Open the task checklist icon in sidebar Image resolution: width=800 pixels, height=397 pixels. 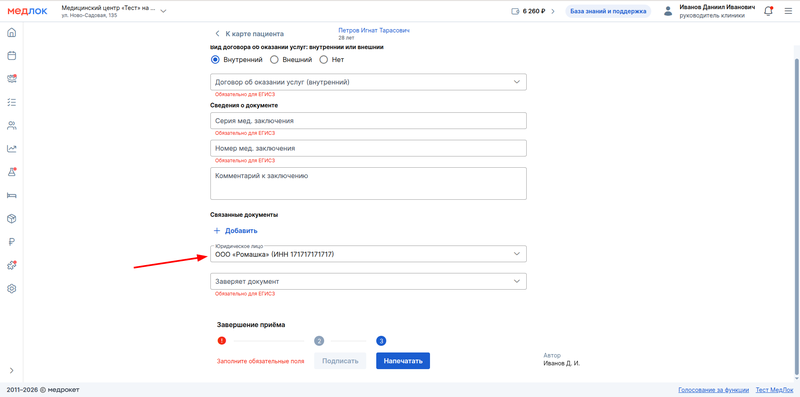[x=12, y=102]
